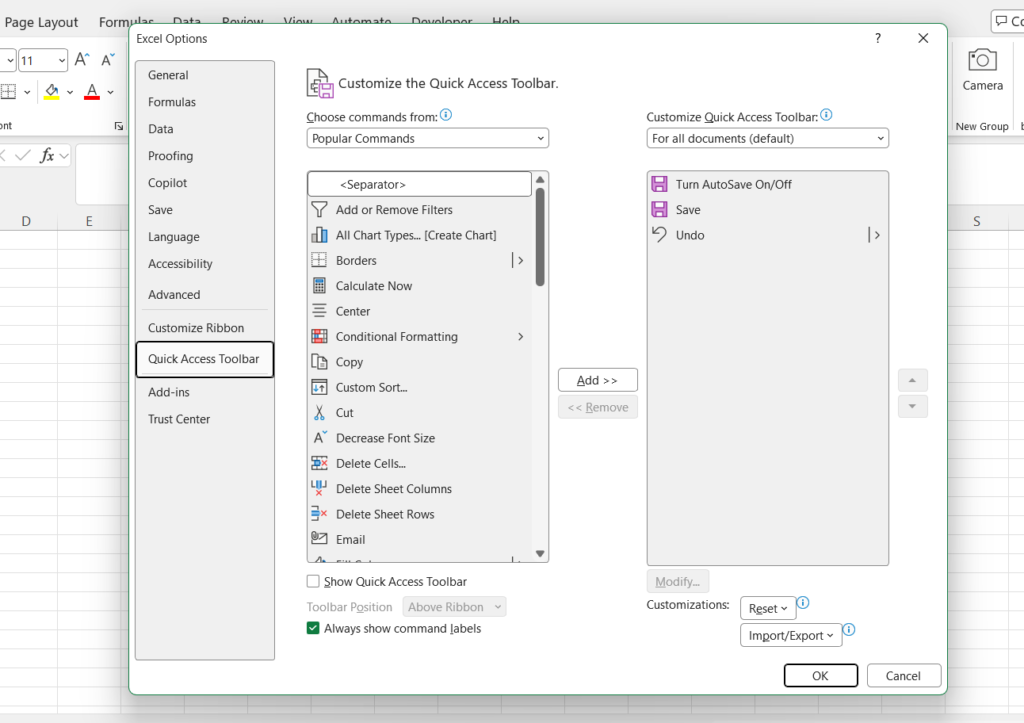Open the Fill Color dropdown arrow in ribbon
The width and height of the screenshot is (1024, 723).
[x=70, y=92]
